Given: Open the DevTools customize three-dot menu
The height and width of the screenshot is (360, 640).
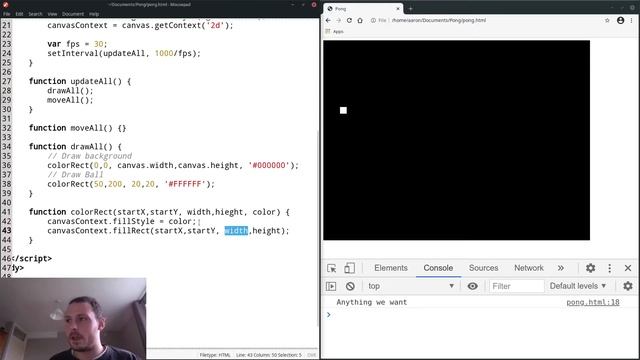Looking at the screenshot, I should tap(609, 268).
